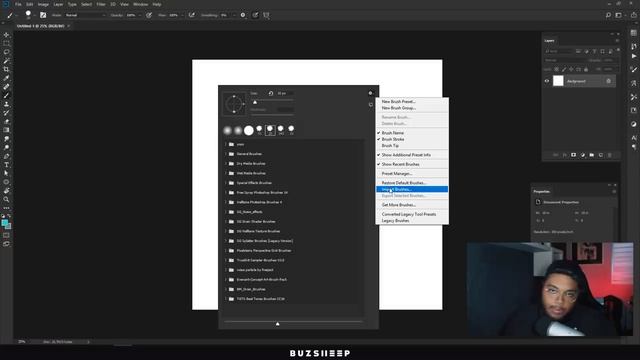Select the Crop tool
640x360 pixels.
[x=6, y=69]
